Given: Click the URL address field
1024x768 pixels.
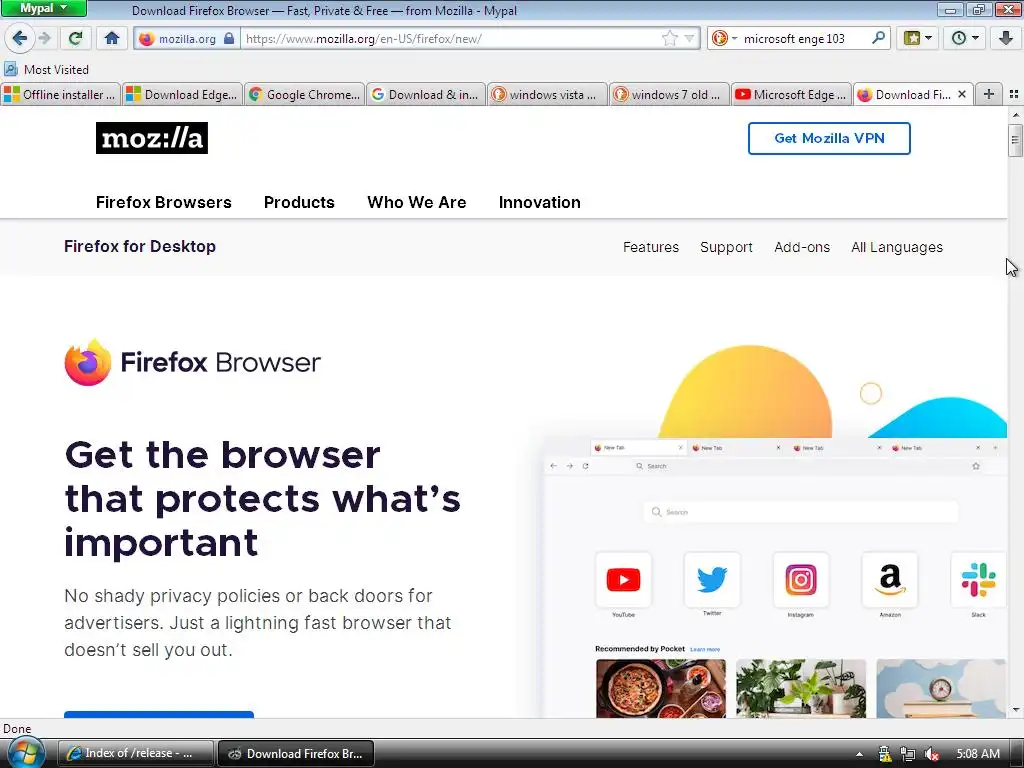Looking at the screenshot, I should click(x=451, y=39).
